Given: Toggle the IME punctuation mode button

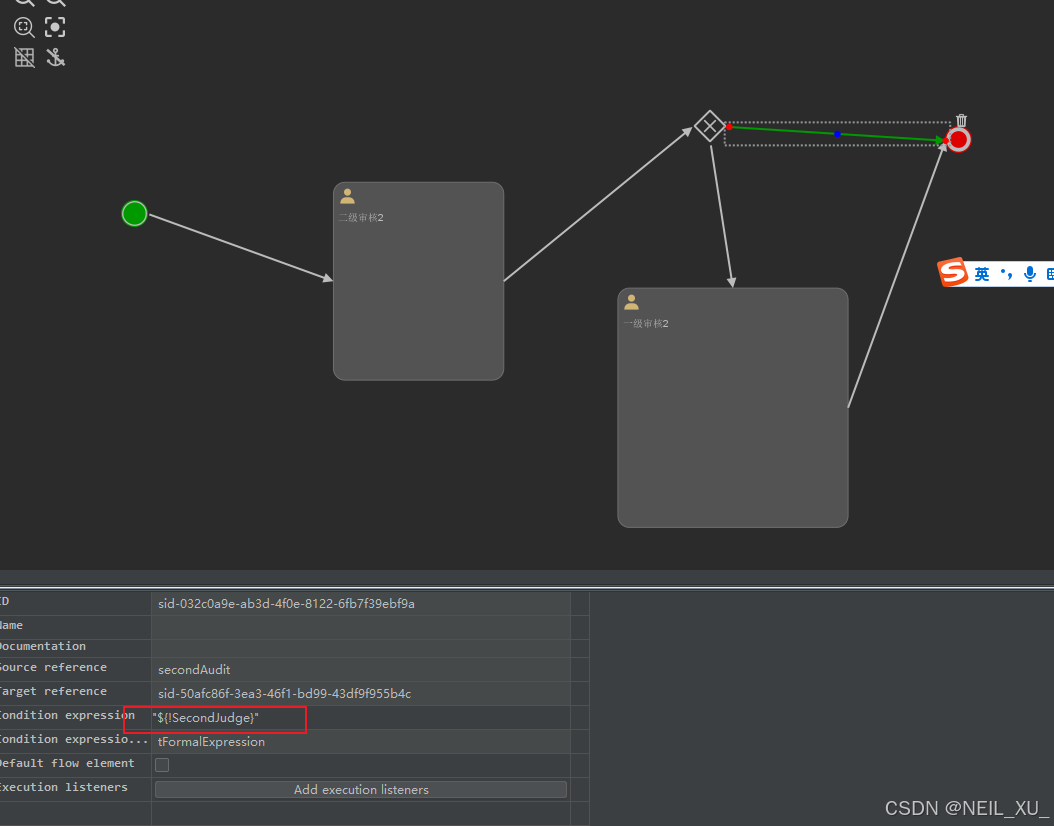Looking at the screenshot, I should (x=1006, y=274).
